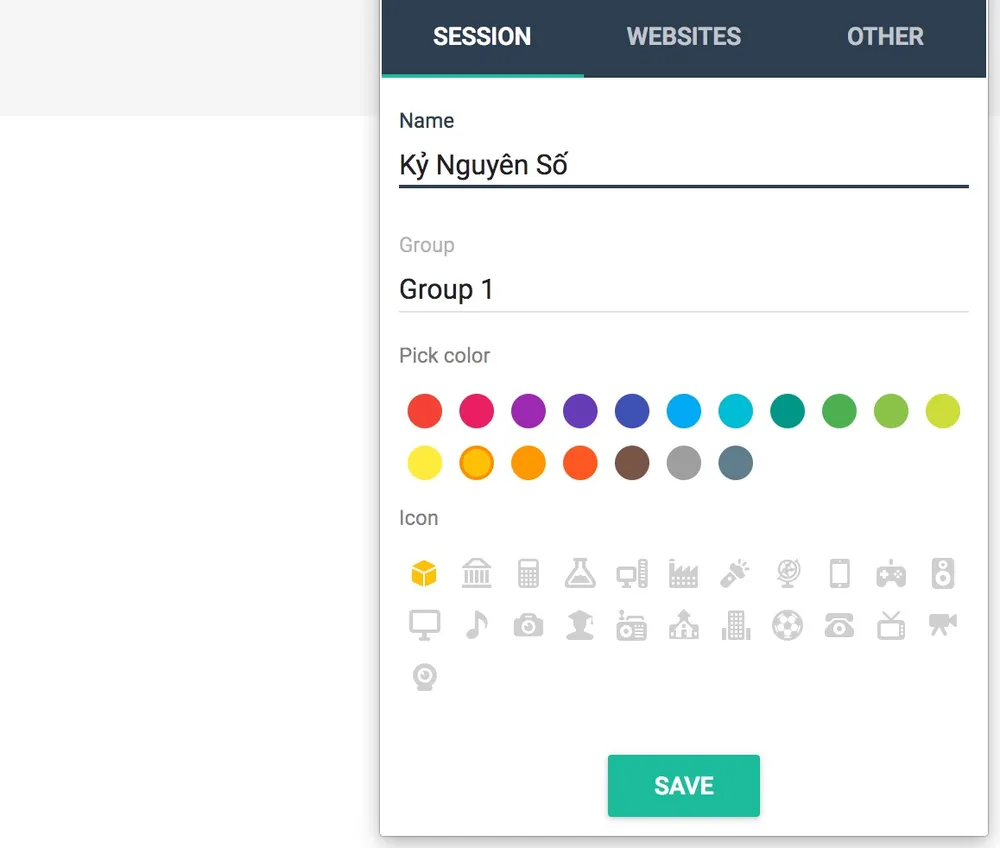Viewport: 1000px width, 848px height.
Task: Select the factory icon
Action: click(684, 574)
